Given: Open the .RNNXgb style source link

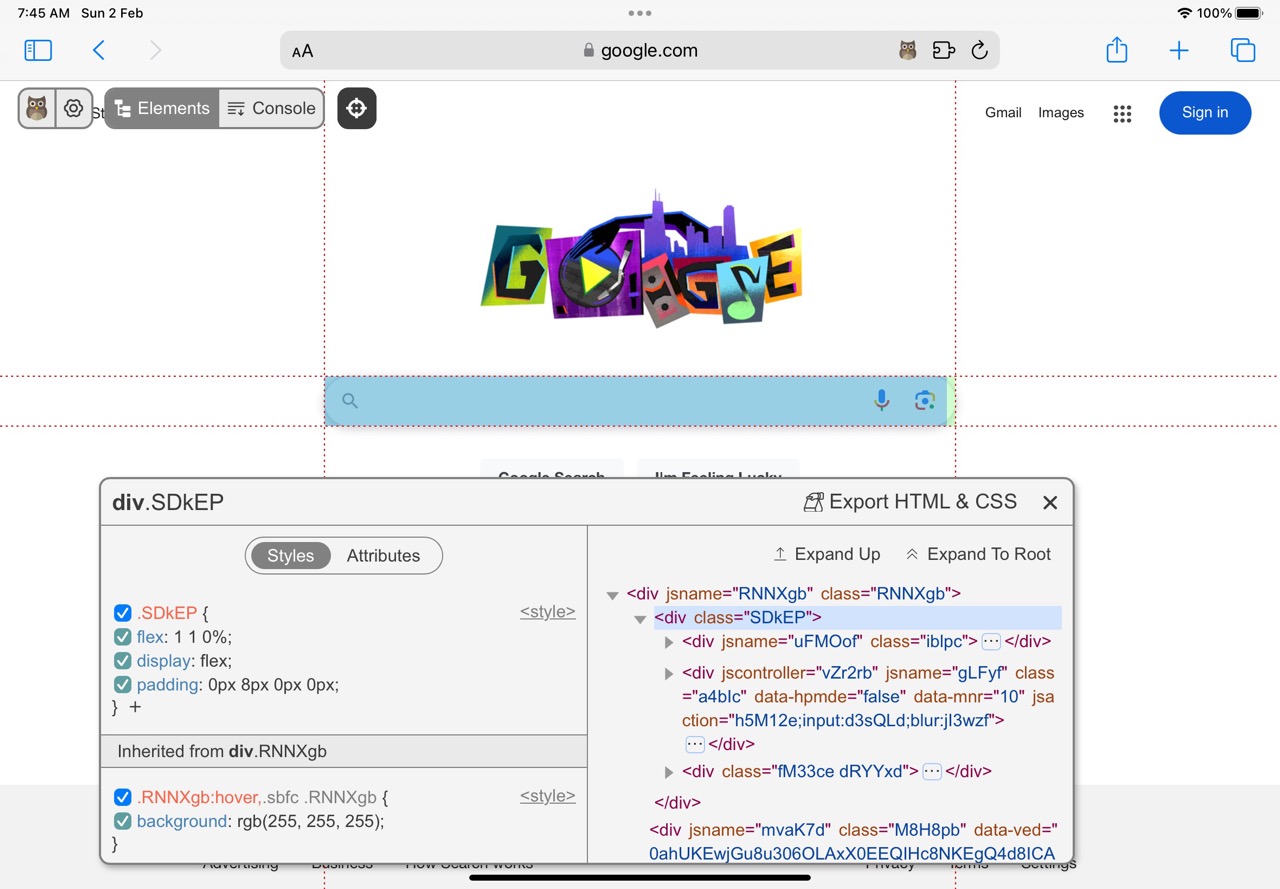Looking at the screenshot, I should pos(548,796).
